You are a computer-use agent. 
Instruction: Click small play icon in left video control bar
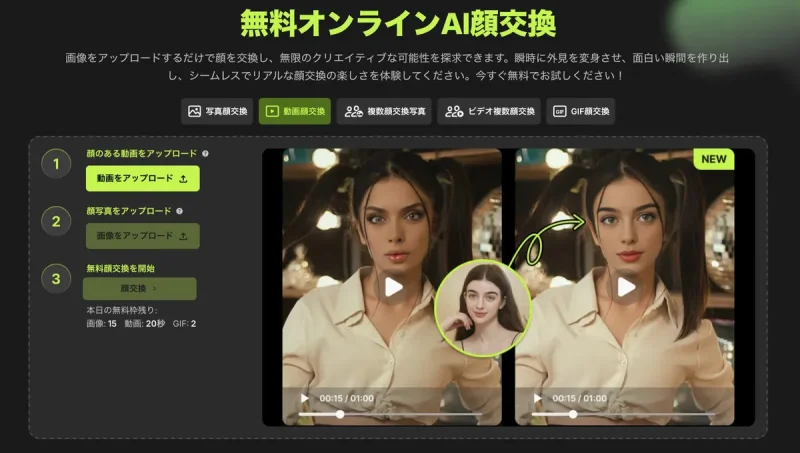click(305, 398)
